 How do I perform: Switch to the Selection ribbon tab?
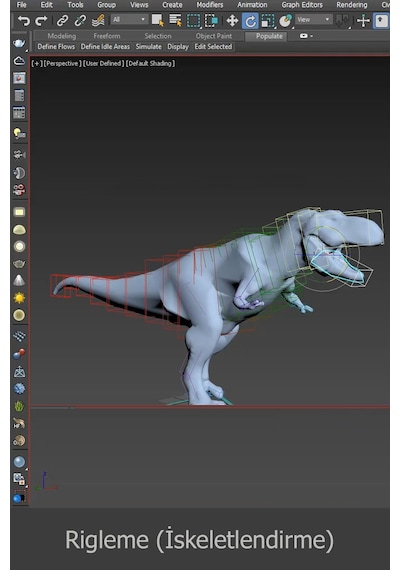(157, 36)
